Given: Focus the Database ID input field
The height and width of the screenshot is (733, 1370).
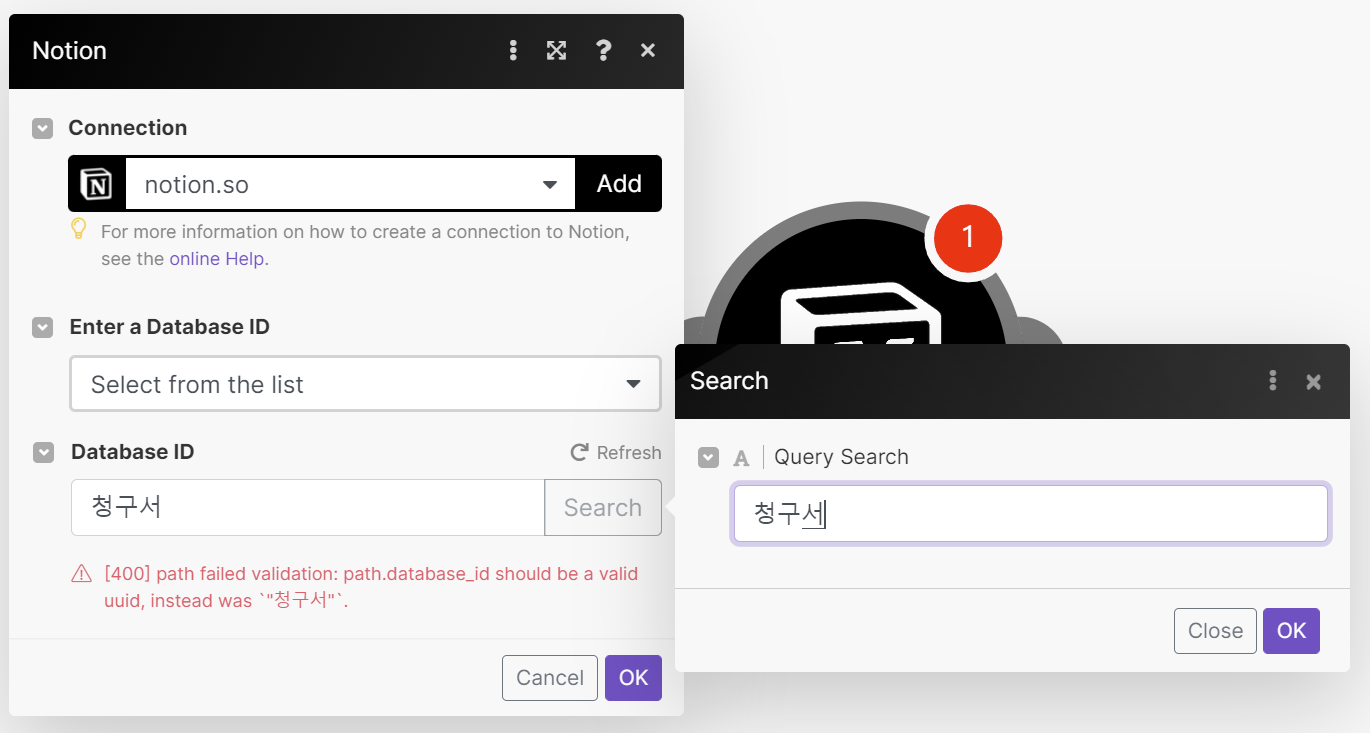Looking at the screenshot, I should point(308,508).
